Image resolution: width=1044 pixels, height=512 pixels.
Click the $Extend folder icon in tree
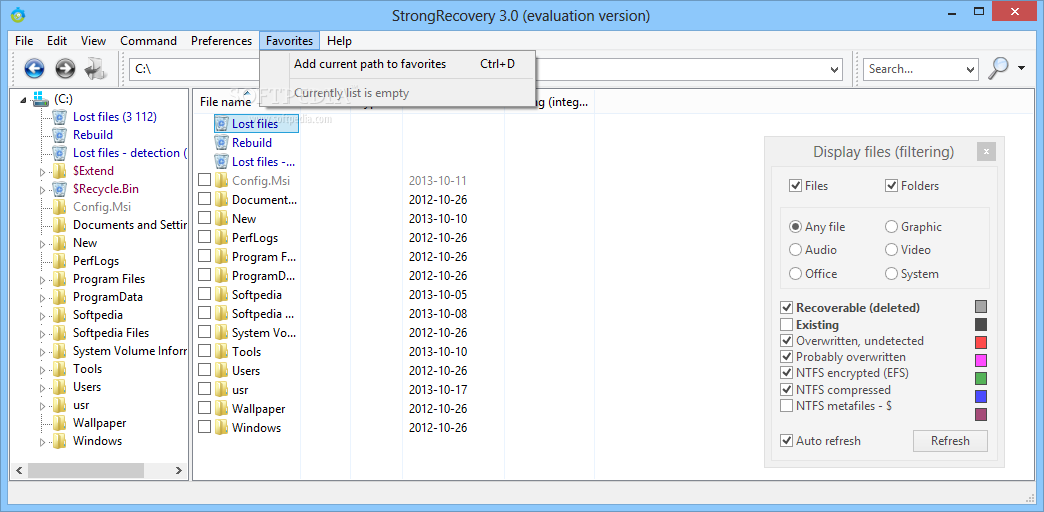[60, 171]
